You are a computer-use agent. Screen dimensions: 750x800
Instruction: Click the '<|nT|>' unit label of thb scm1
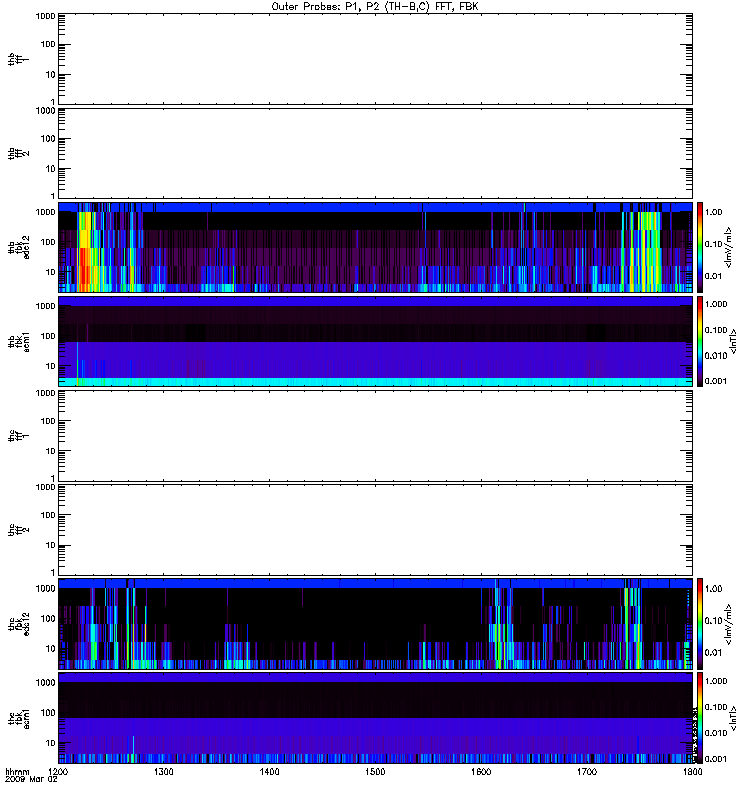tap(734, 341)
